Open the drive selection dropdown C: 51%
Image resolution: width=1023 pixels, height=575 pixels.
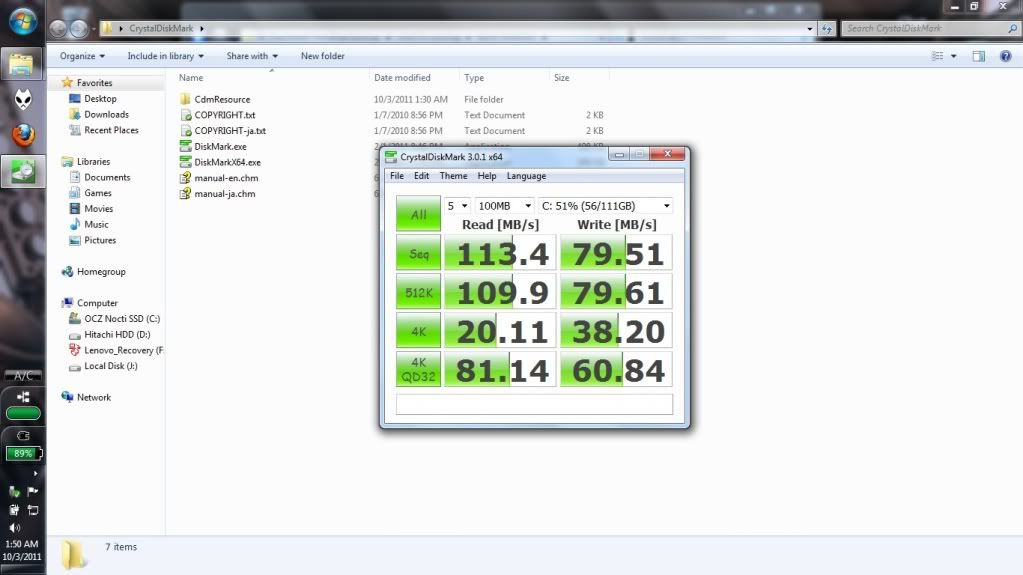pos(605,206)
